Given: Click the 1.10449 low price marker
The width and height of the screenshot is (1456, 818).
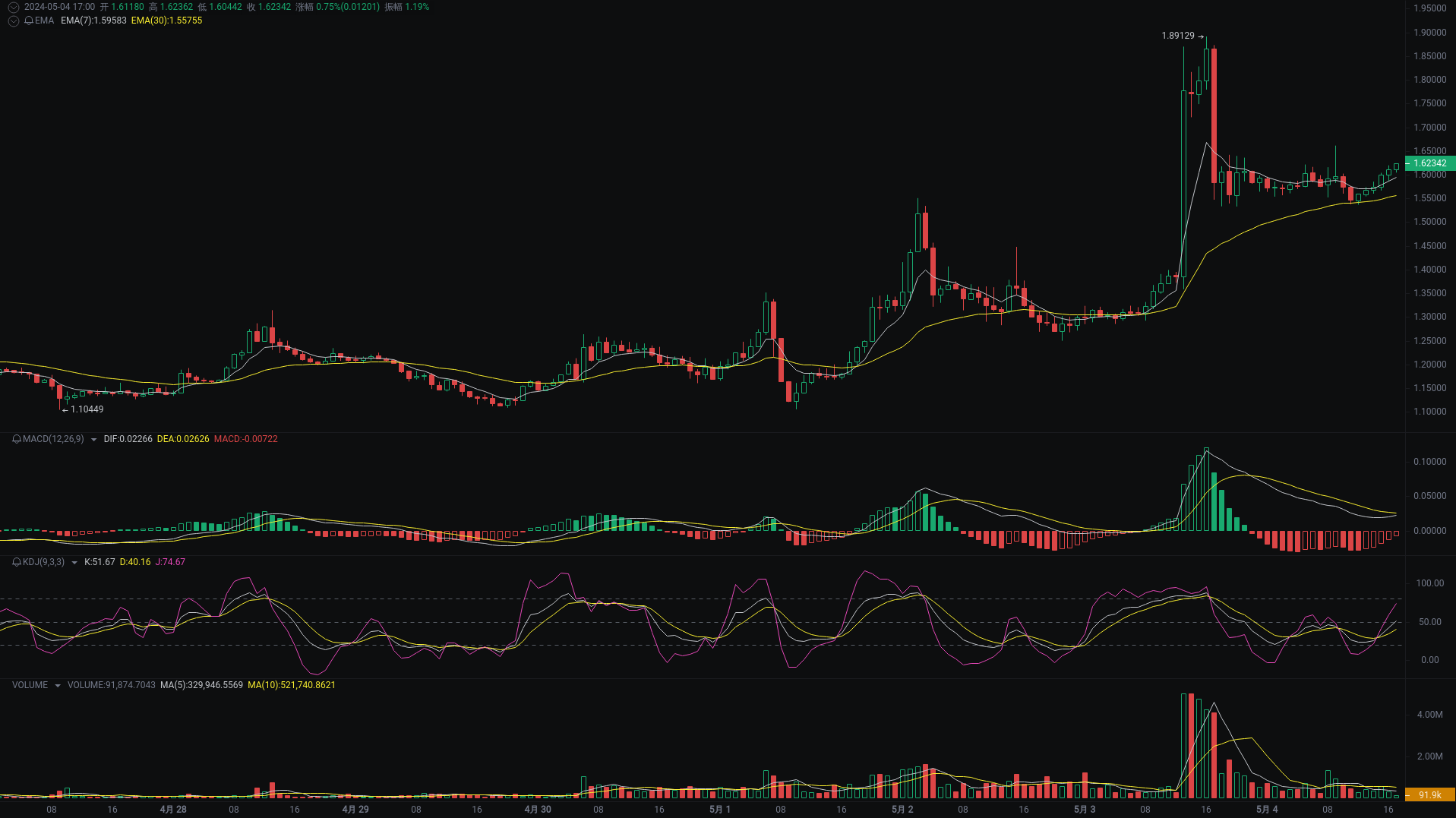Looking at the screenshot, I should [84, 409].
